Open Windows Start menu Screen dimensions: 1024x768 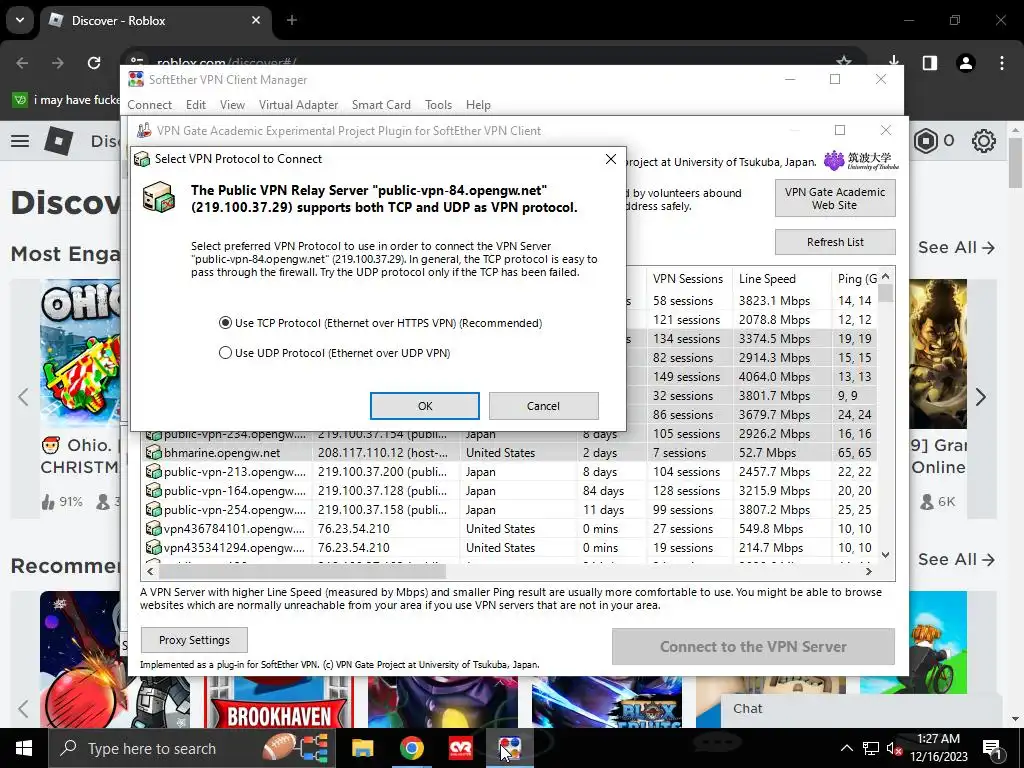(x=24, y=748)
